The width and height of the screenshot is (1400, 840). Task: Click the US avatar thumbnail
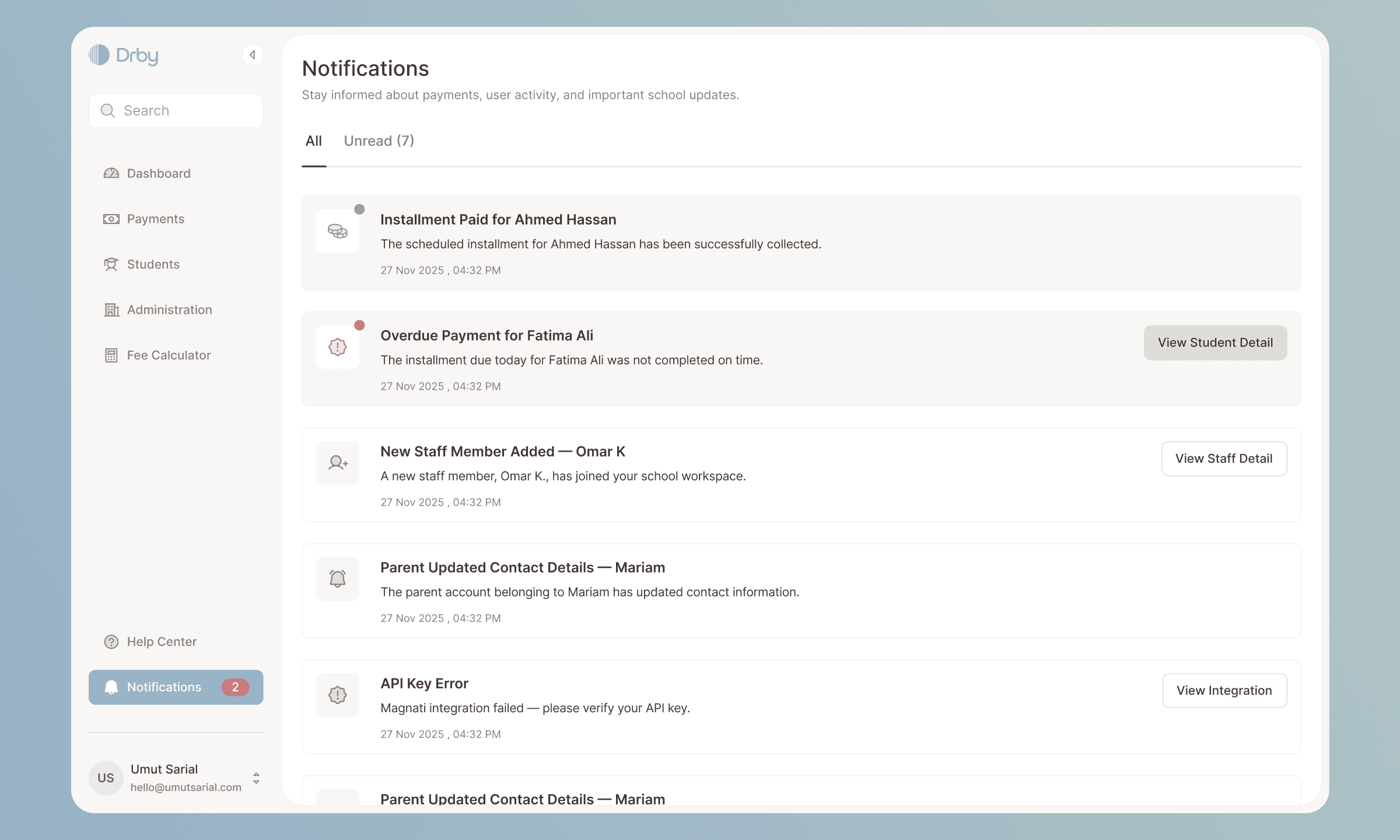point(106,778)
